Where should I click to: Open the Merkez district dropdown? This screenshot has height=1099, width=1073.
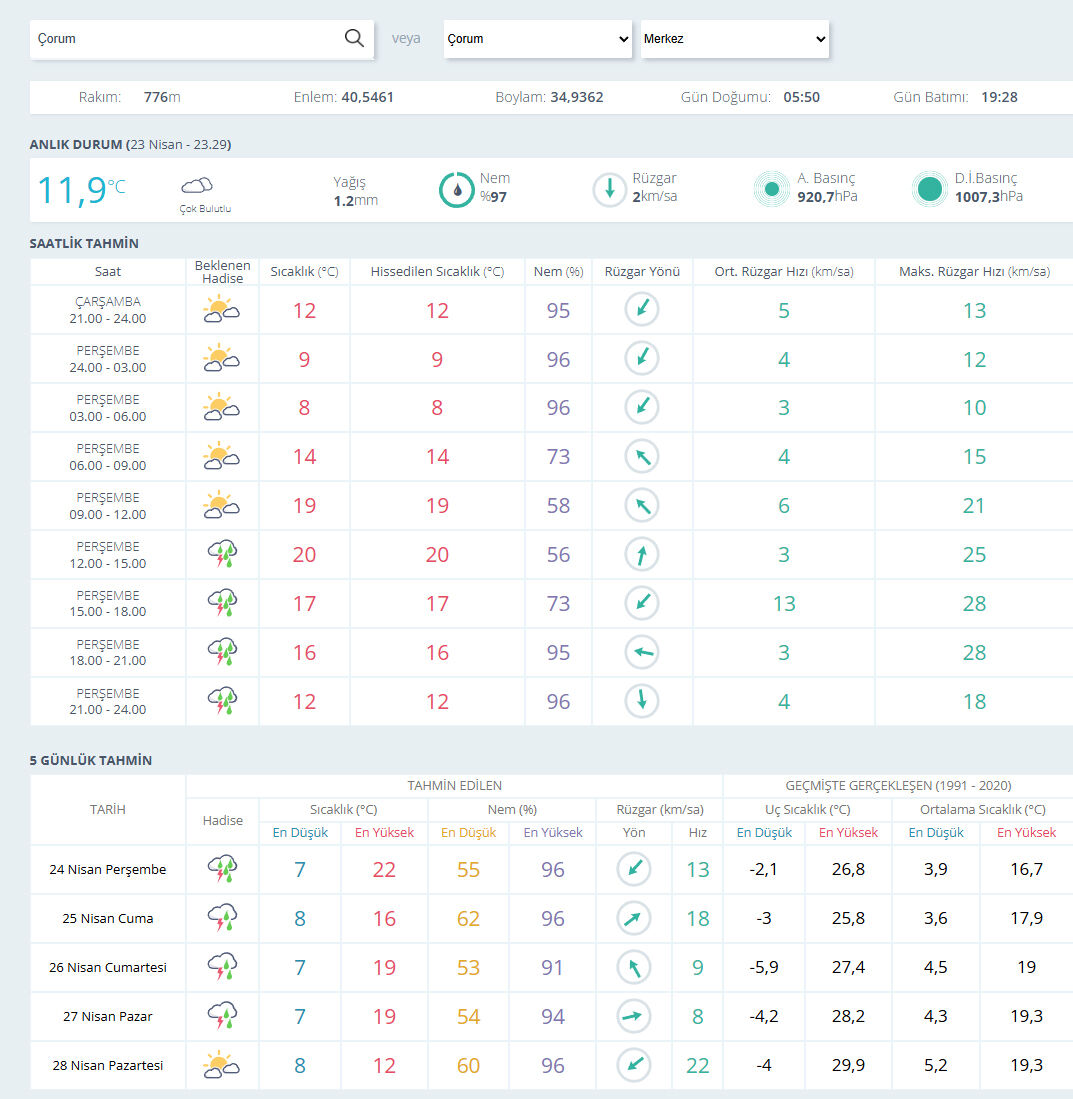click(734, 39)
